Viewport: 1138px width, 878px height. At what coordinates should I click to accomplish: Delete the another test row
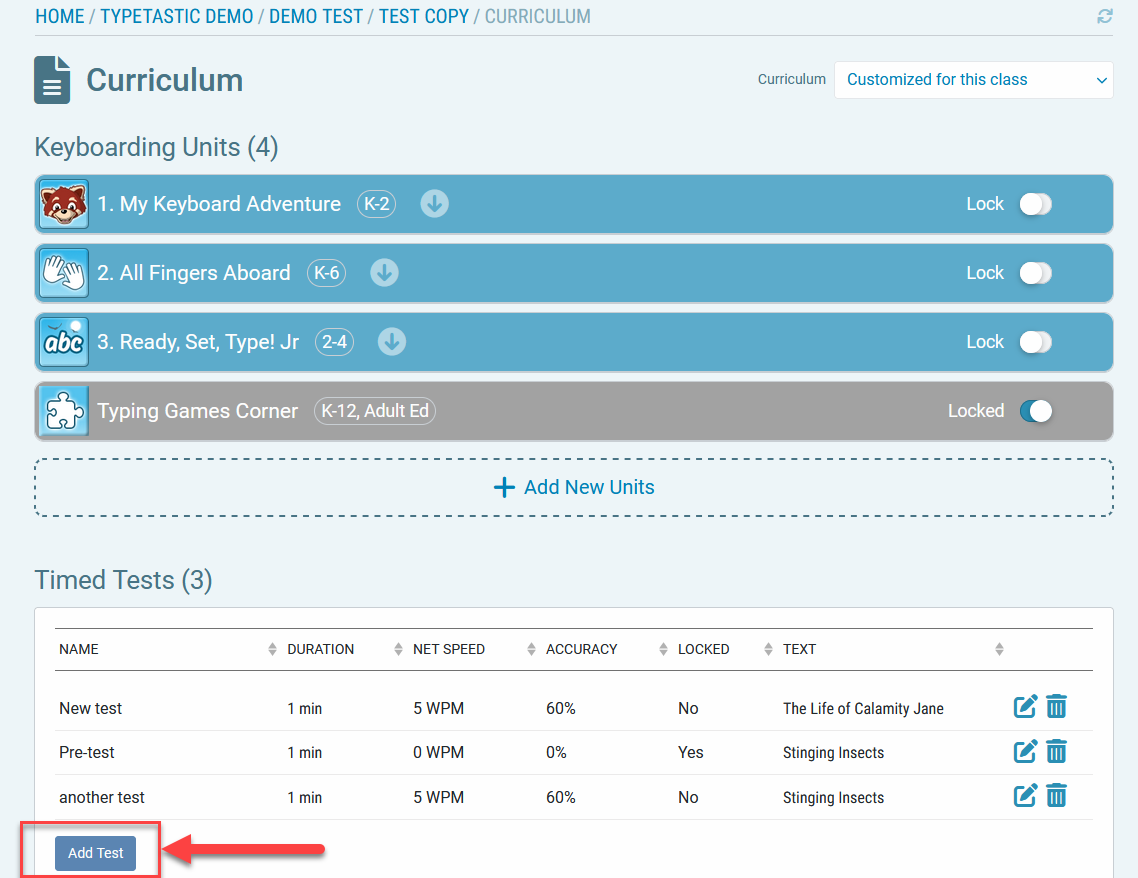point(1056,796)
